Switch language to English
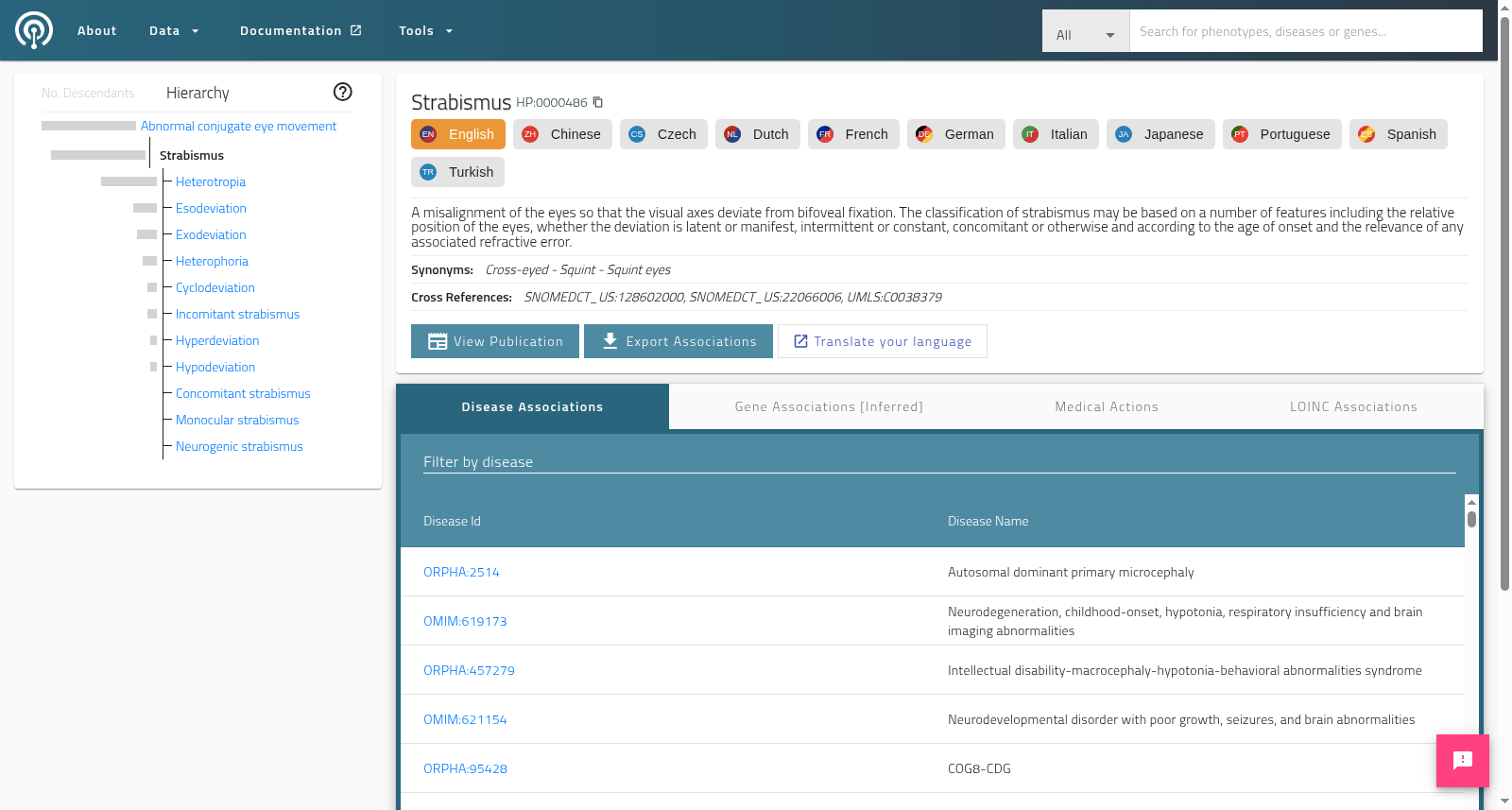1512x810 pixels. pyautogui.click(x=458, y=134)
